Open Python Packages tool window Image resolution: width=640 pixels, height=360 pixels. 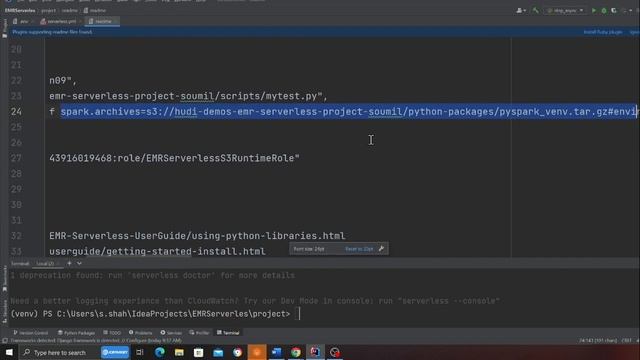(76, 333)
